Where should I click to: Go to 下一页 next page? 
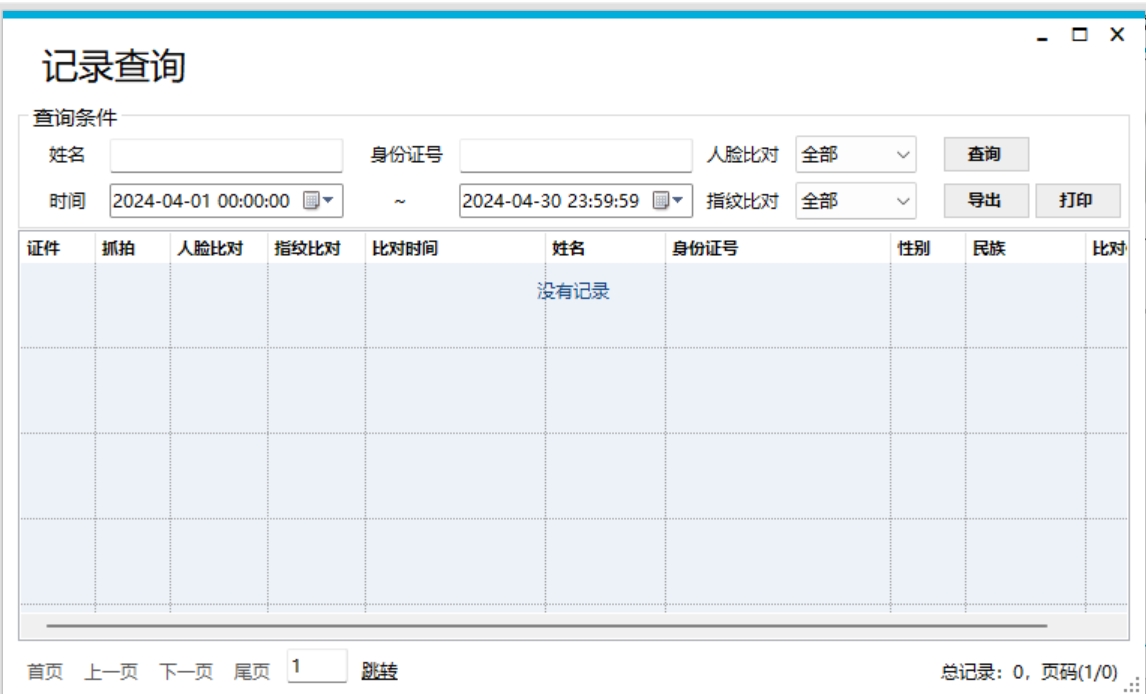pyautogui.click(x=186, y=672)
